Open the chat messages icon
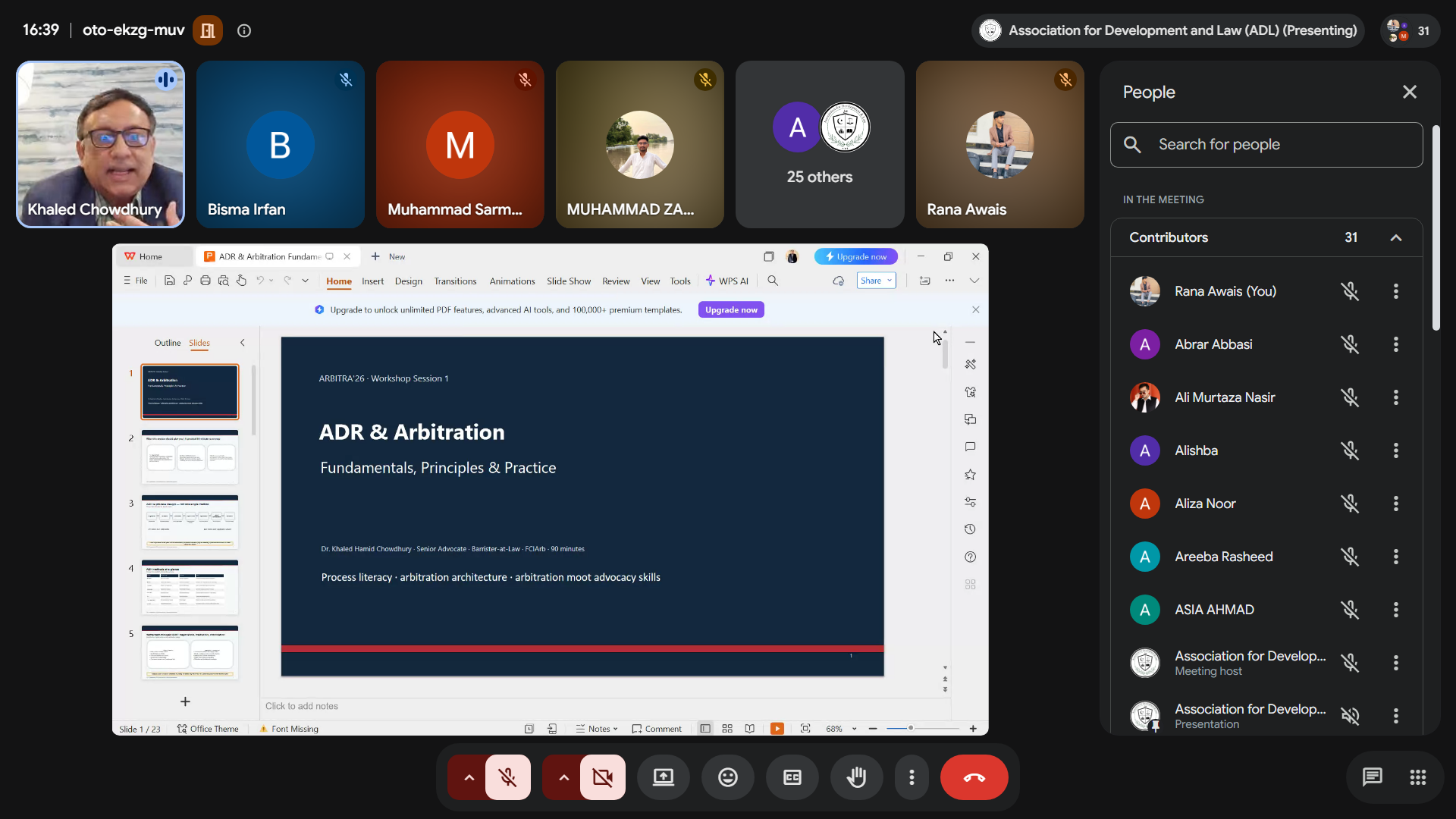 (x=1373, y=777)
